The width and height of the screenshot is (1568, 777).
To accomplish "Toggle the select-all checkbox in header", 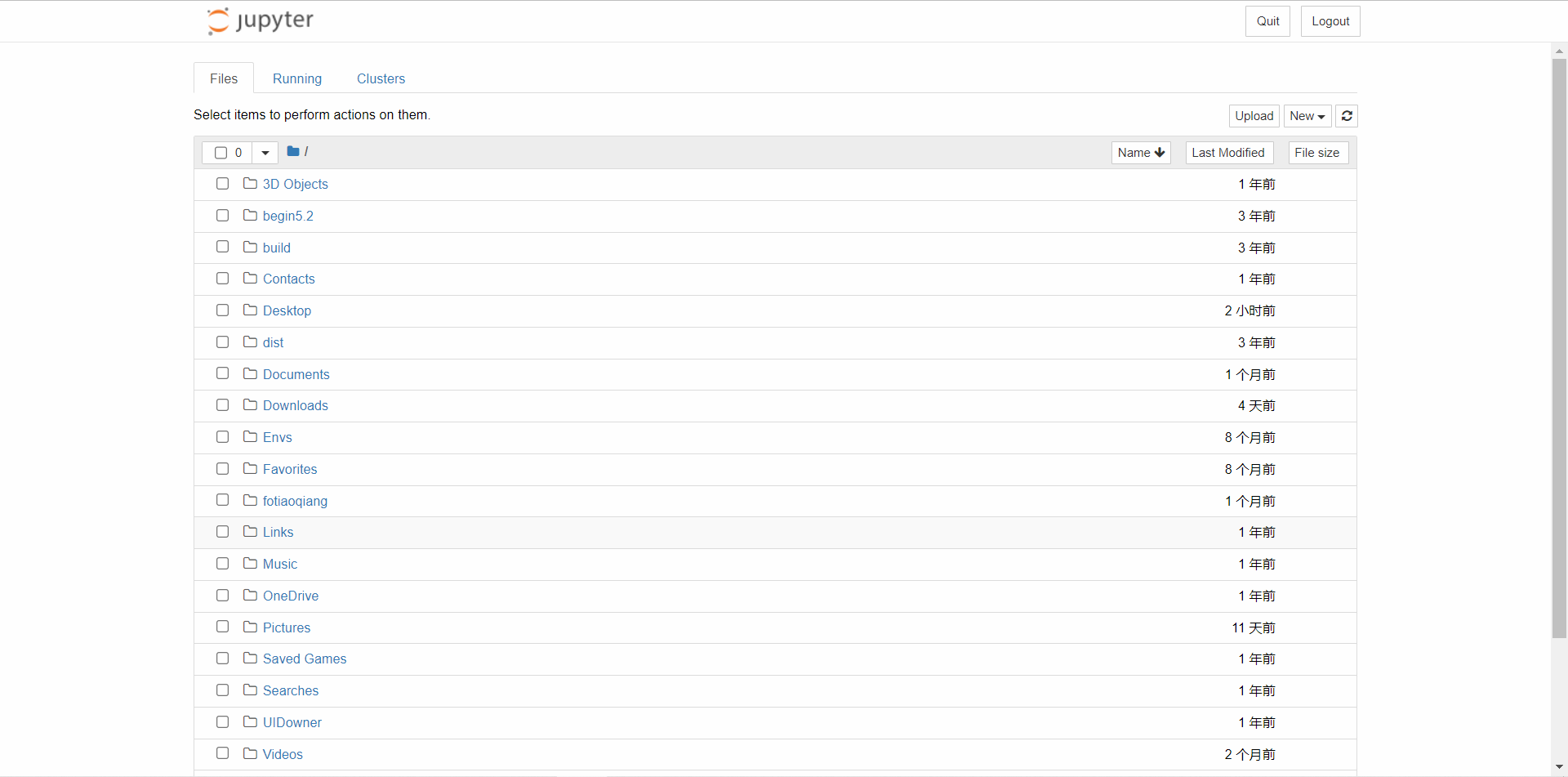I will [220, 153].
